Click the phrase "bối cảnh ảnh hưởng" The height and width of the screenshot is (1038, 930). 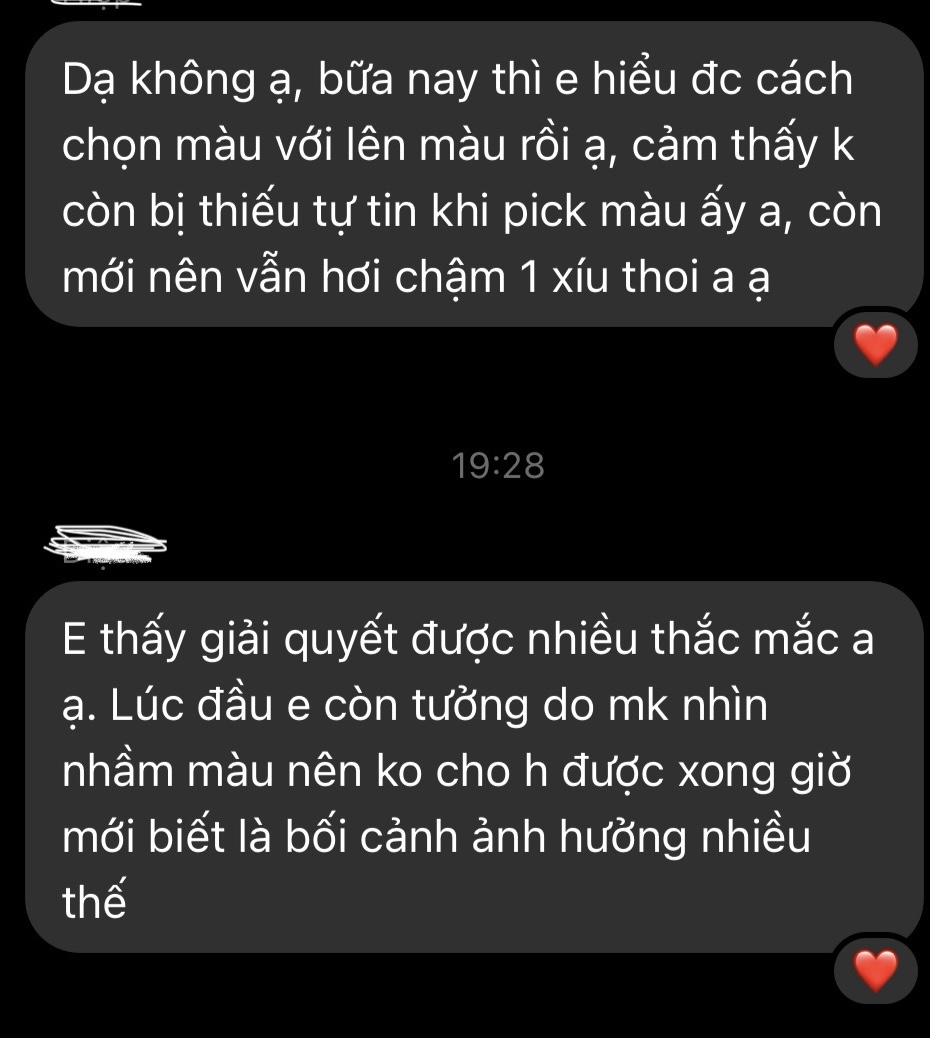(486, 837)
